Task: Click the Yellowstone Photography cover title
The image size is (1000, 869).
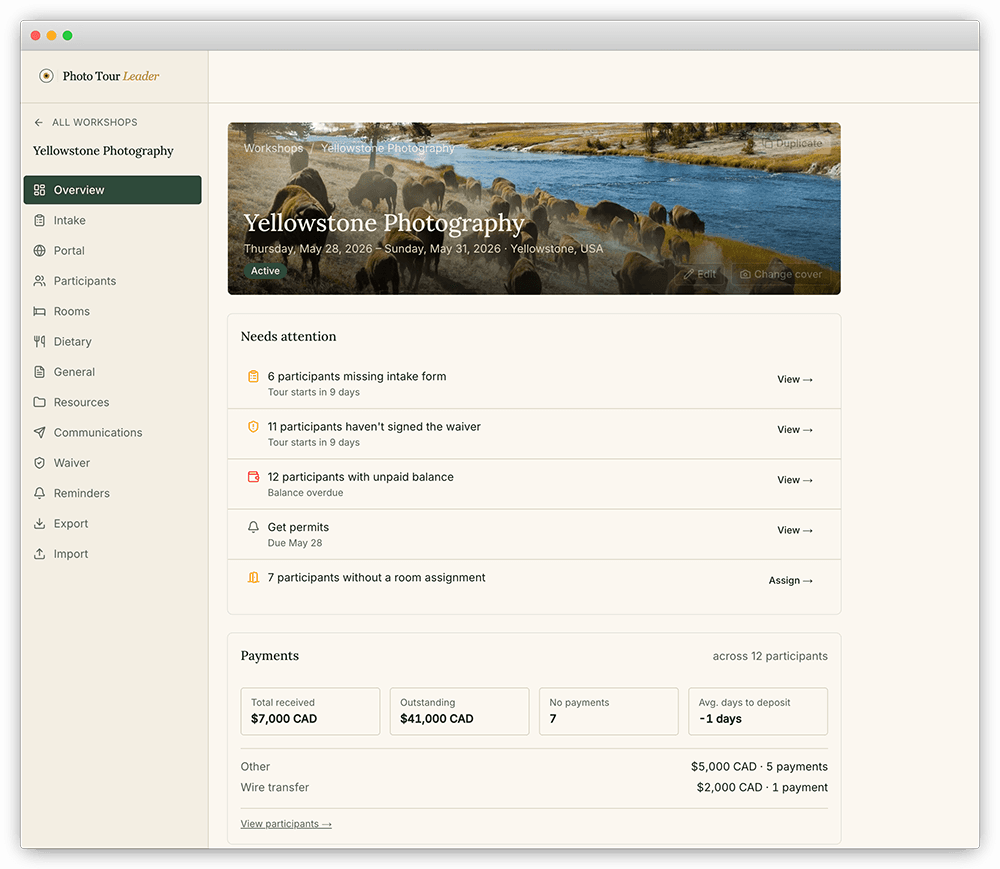Action: (x=384, y=223)
